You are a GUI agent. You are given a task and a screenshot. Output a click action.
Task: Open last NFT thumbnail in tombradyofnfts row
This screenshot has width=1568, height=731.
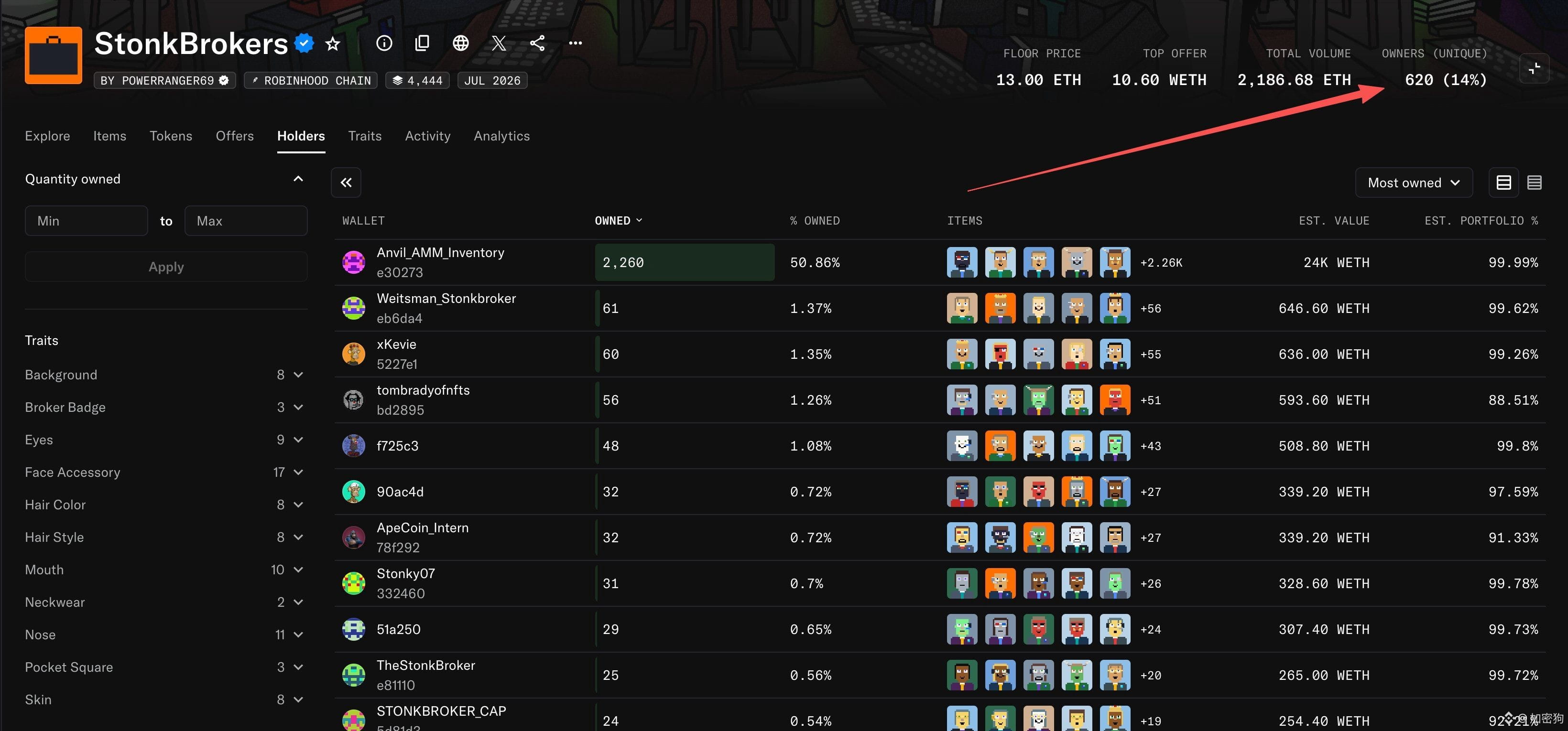(1115, 400)
